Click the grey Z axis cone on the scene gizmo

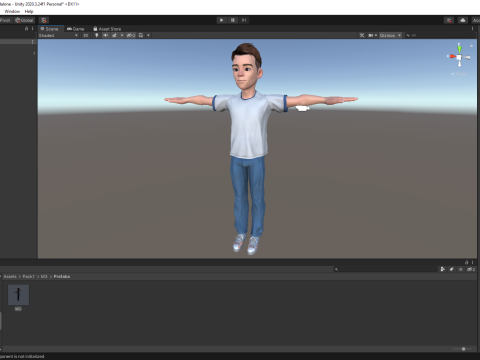click(467, 58)
